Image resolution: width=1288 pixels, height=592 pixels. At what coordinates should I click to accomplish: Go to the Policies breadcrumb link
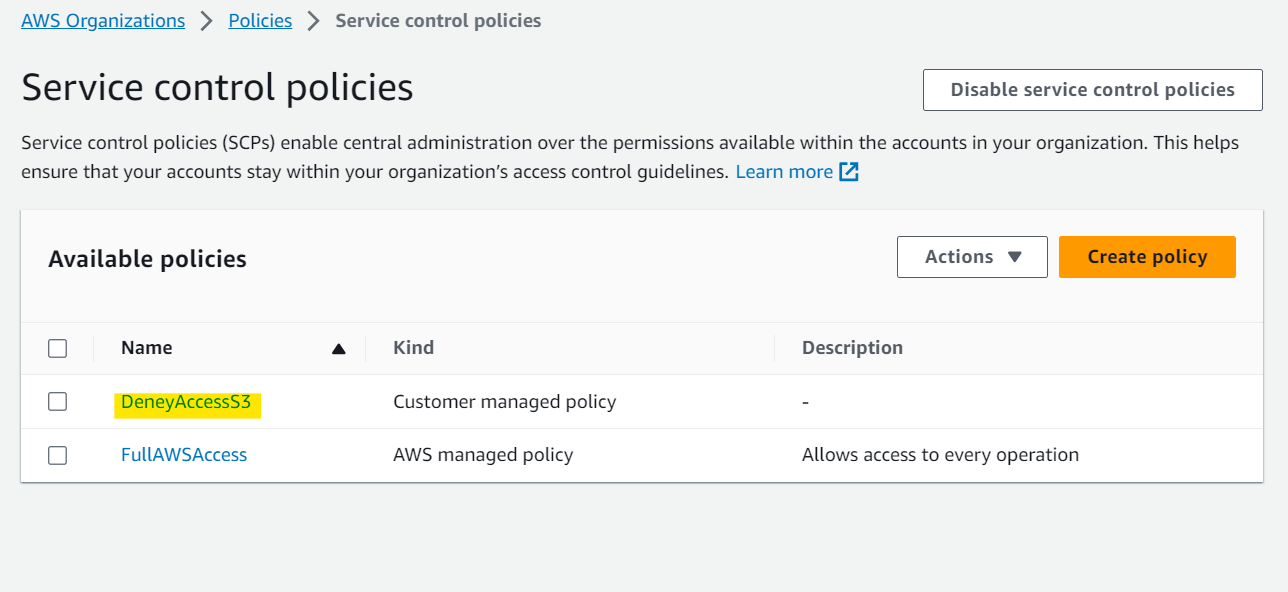[x=260, y=21]
